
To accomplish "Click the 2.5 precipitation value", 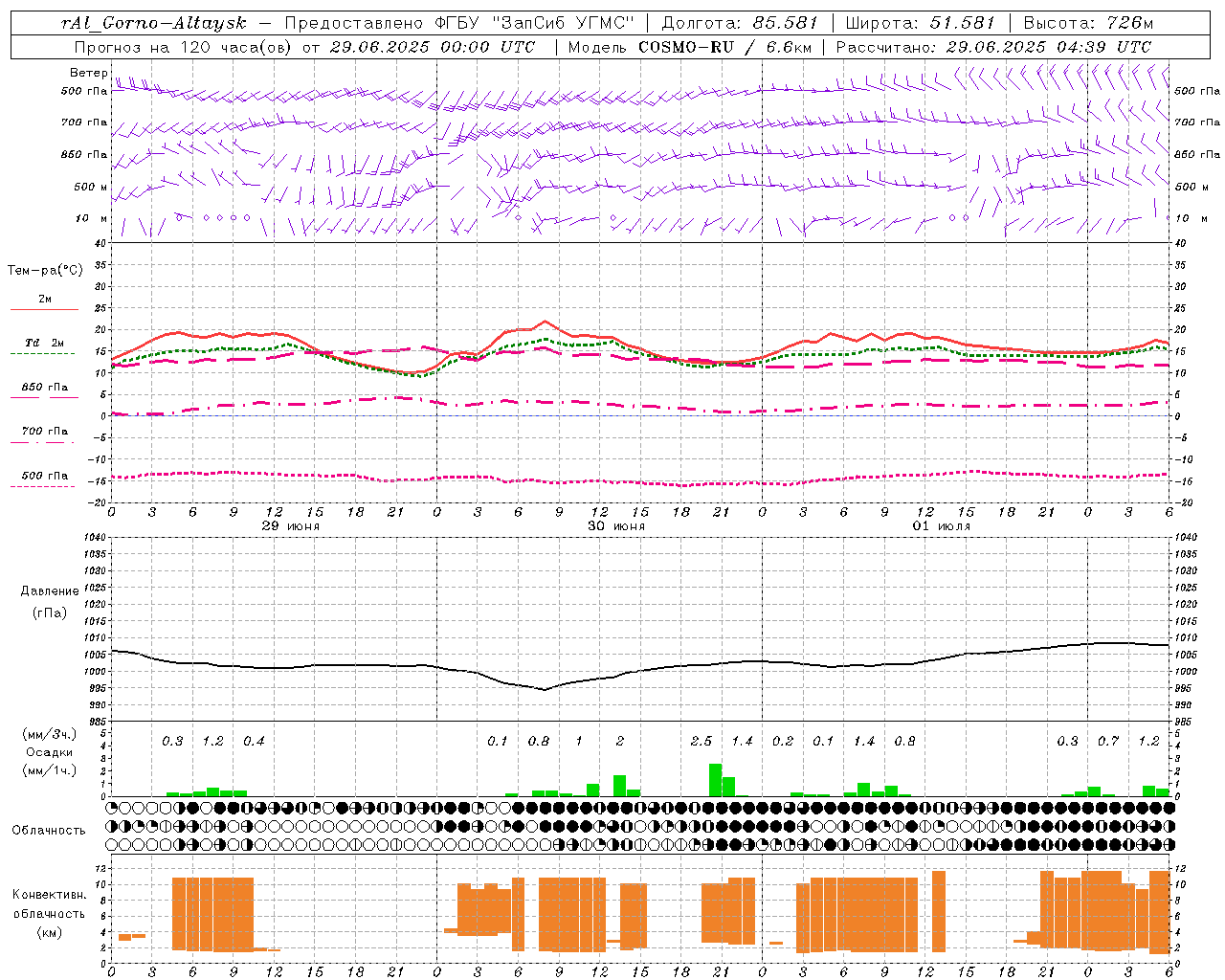I will 702,741.
